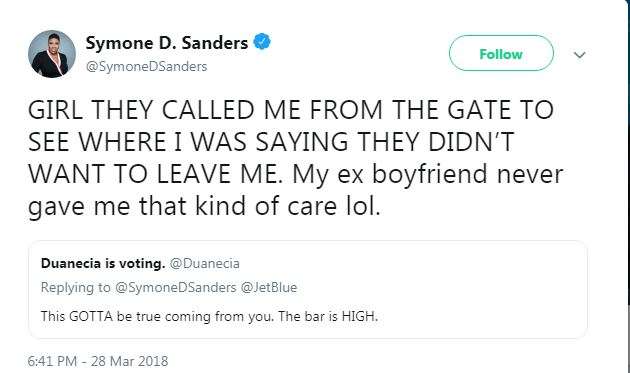Viewport: 630px width, 373px height.
Task: Click the 'Replying to' label in the quoted tweet
Action: [76, 288]
